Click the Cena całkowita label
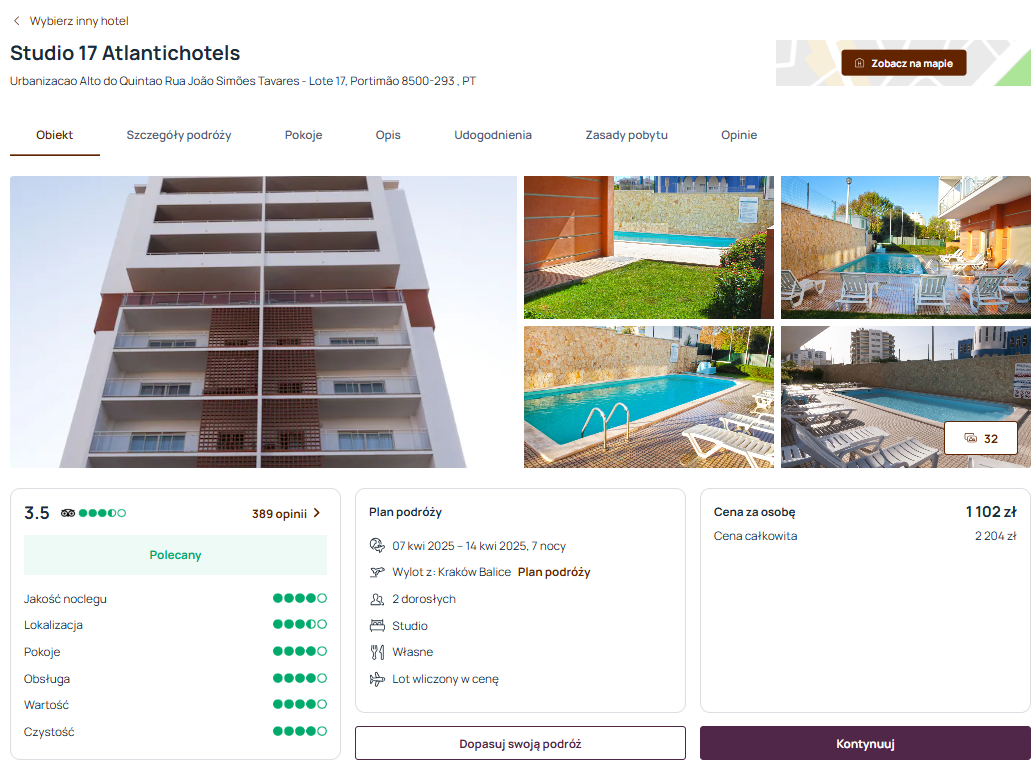 tap(755, 536)
